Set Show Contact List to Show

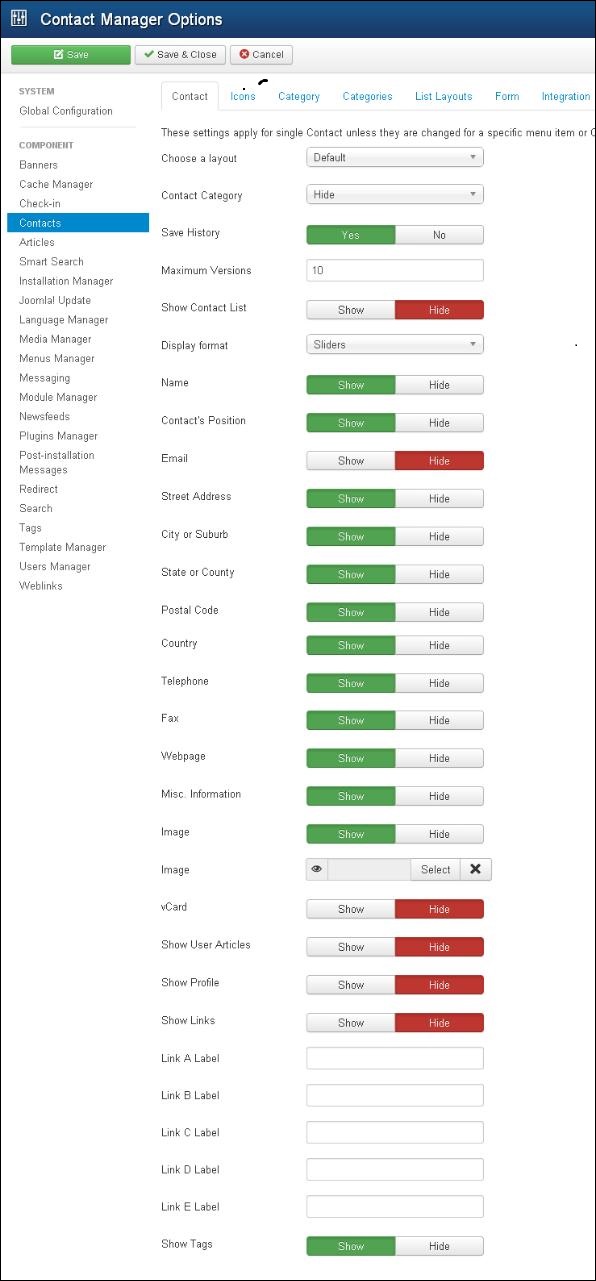pyautogui.click(x=350, y=310)
